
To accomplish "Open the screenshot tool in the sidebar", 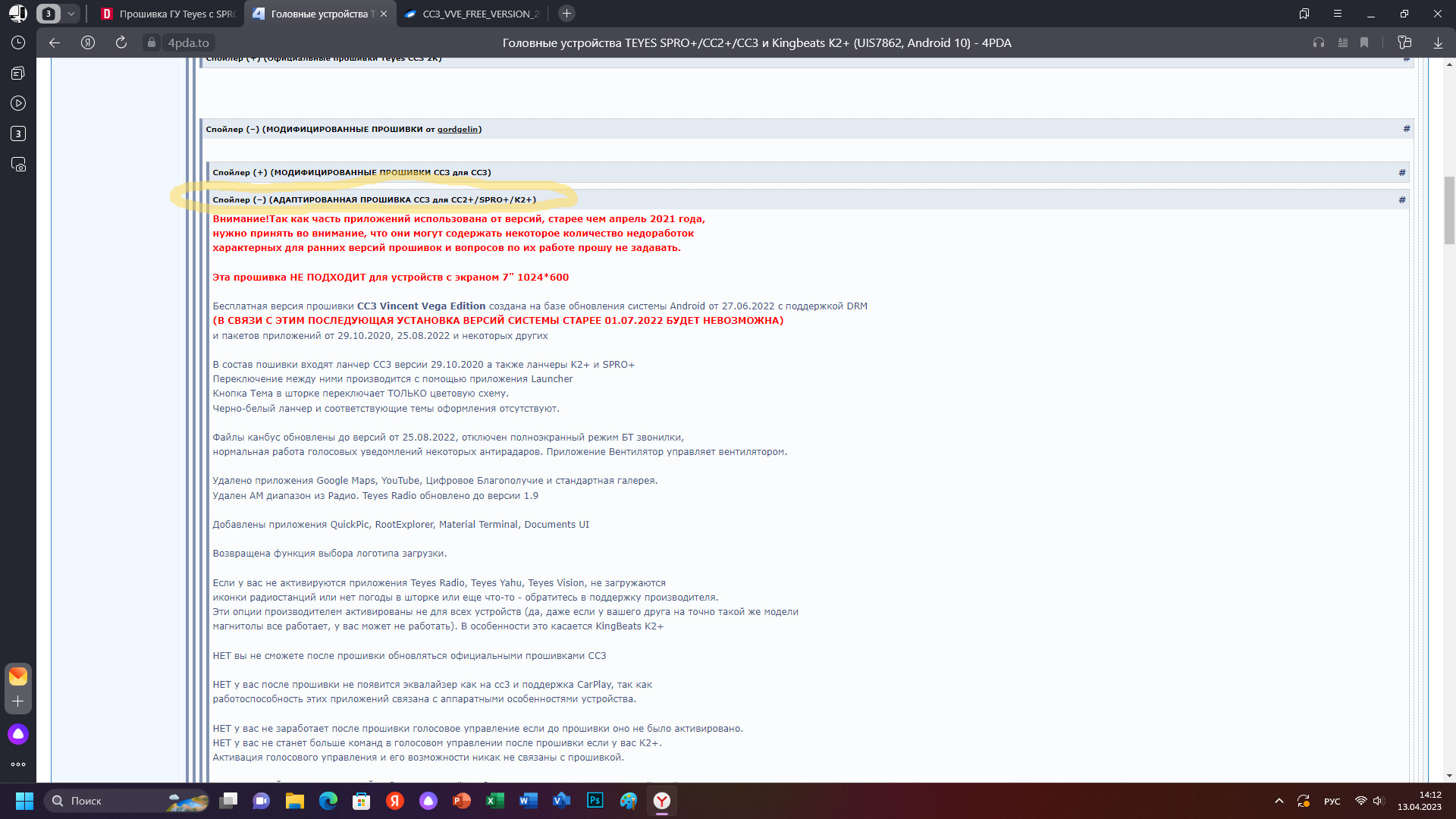I will pos(18,165).
